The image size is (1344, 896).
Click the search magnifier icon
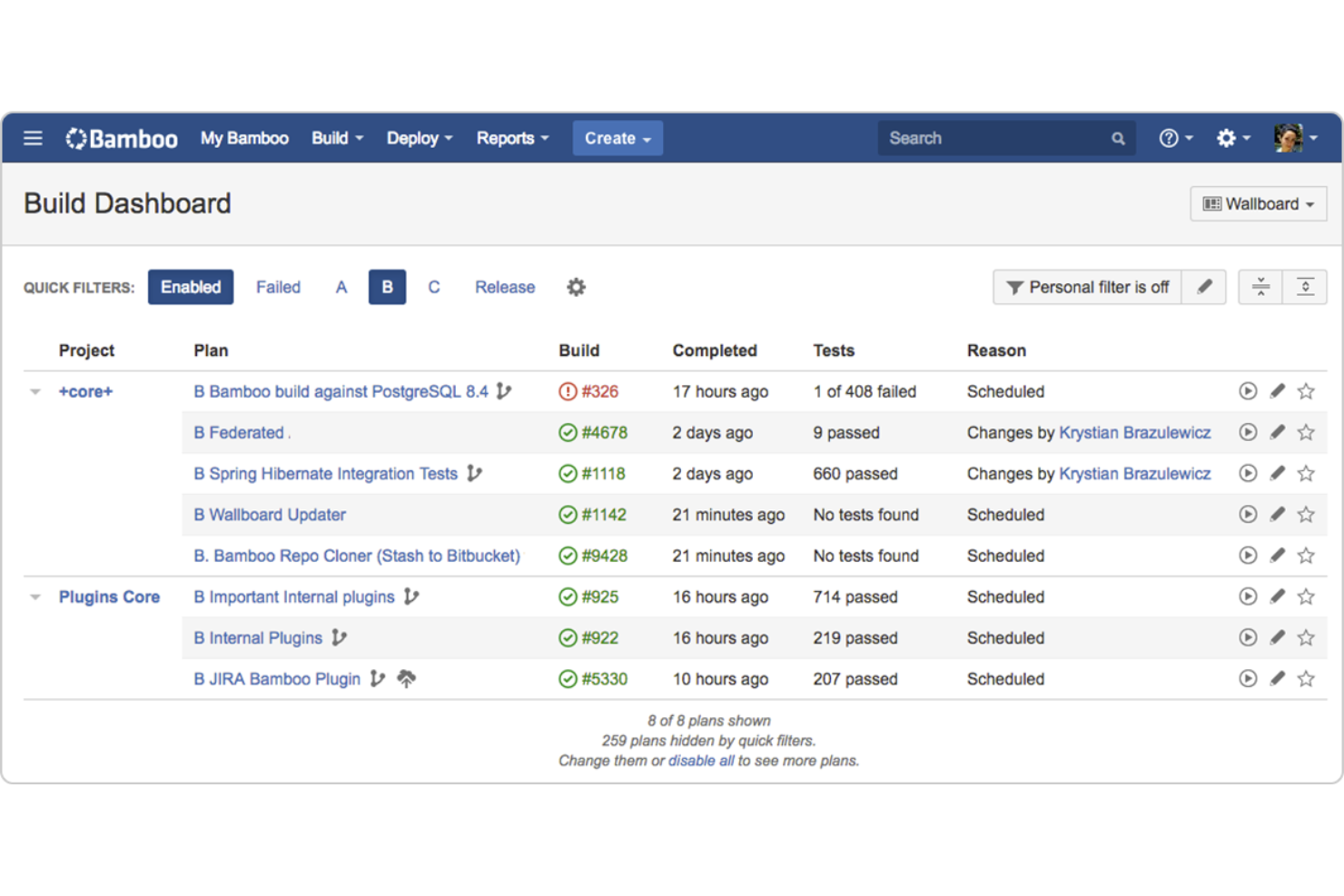tap(1118, 139)
